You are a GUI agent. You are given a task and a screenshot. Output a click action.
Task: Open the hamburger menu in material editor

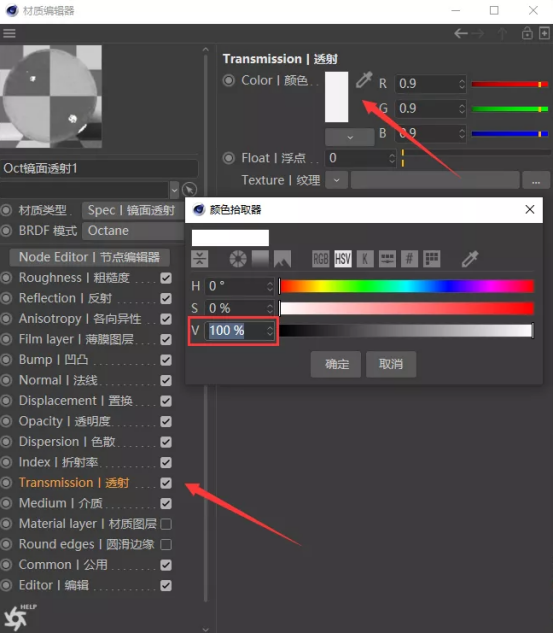(9, 34)
